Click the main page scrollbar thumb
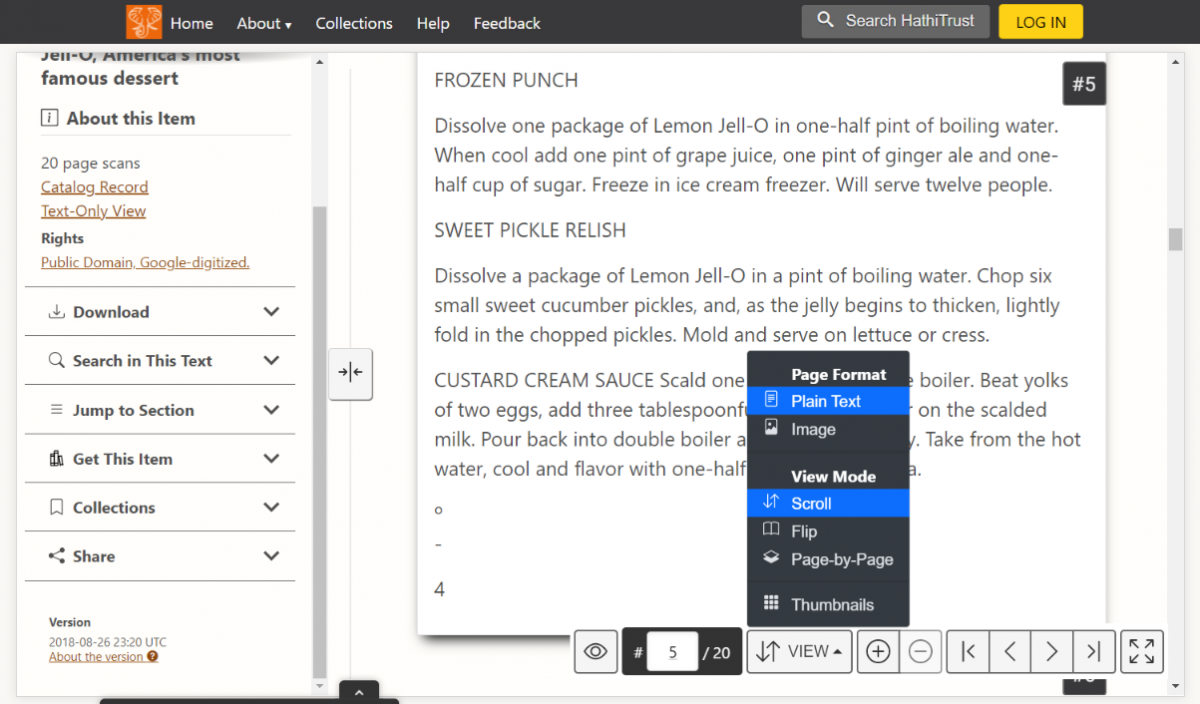The width and height of the screenshot is (1200, 704). pyautogui.click(x=1176, y=240)
